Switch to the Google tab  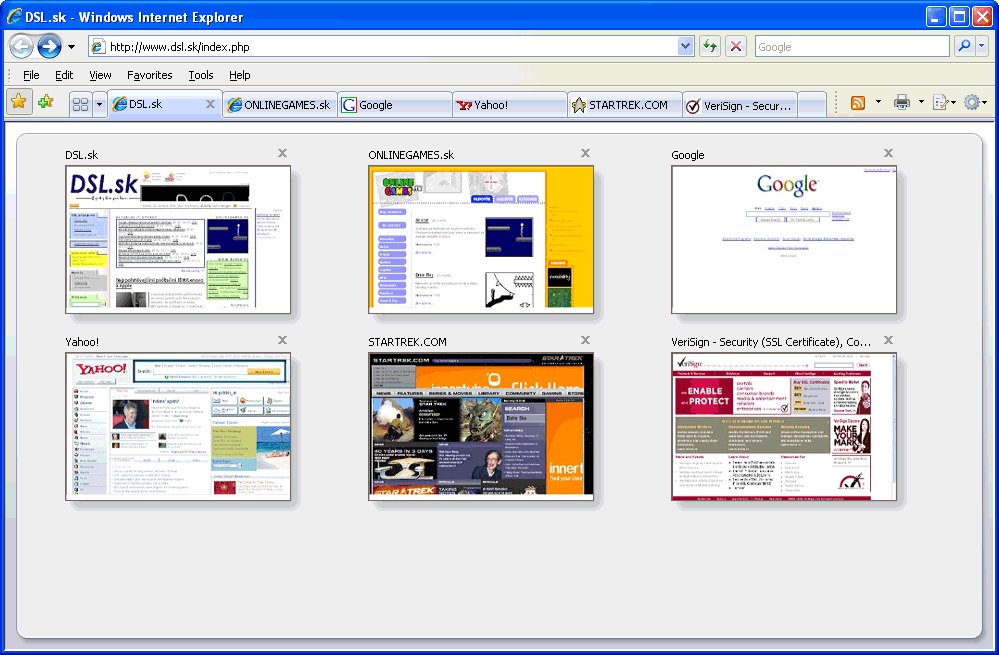tap(394, 105)
